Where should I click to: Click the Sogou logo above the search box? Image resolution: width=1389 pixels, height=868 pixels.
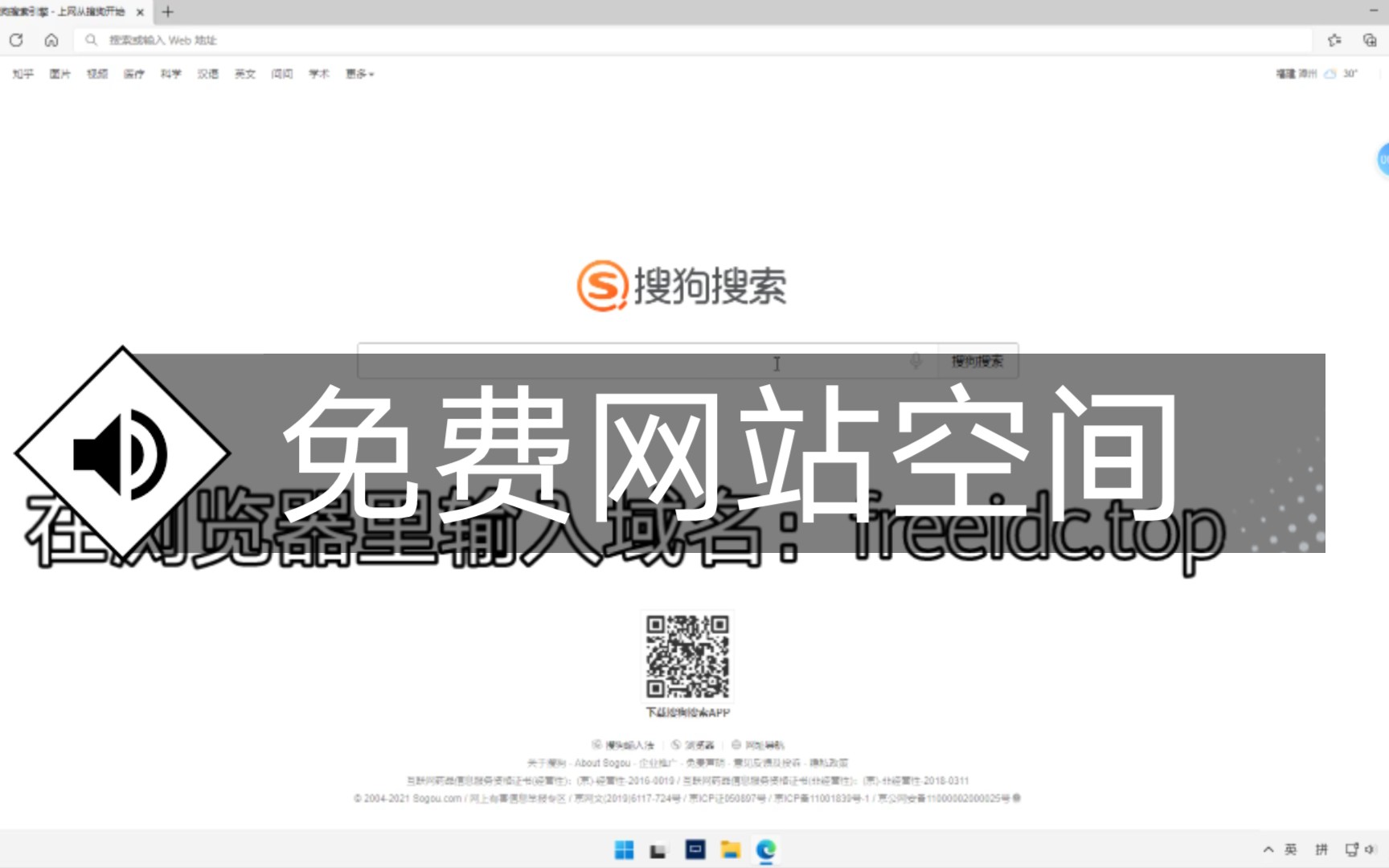(682, 285)
